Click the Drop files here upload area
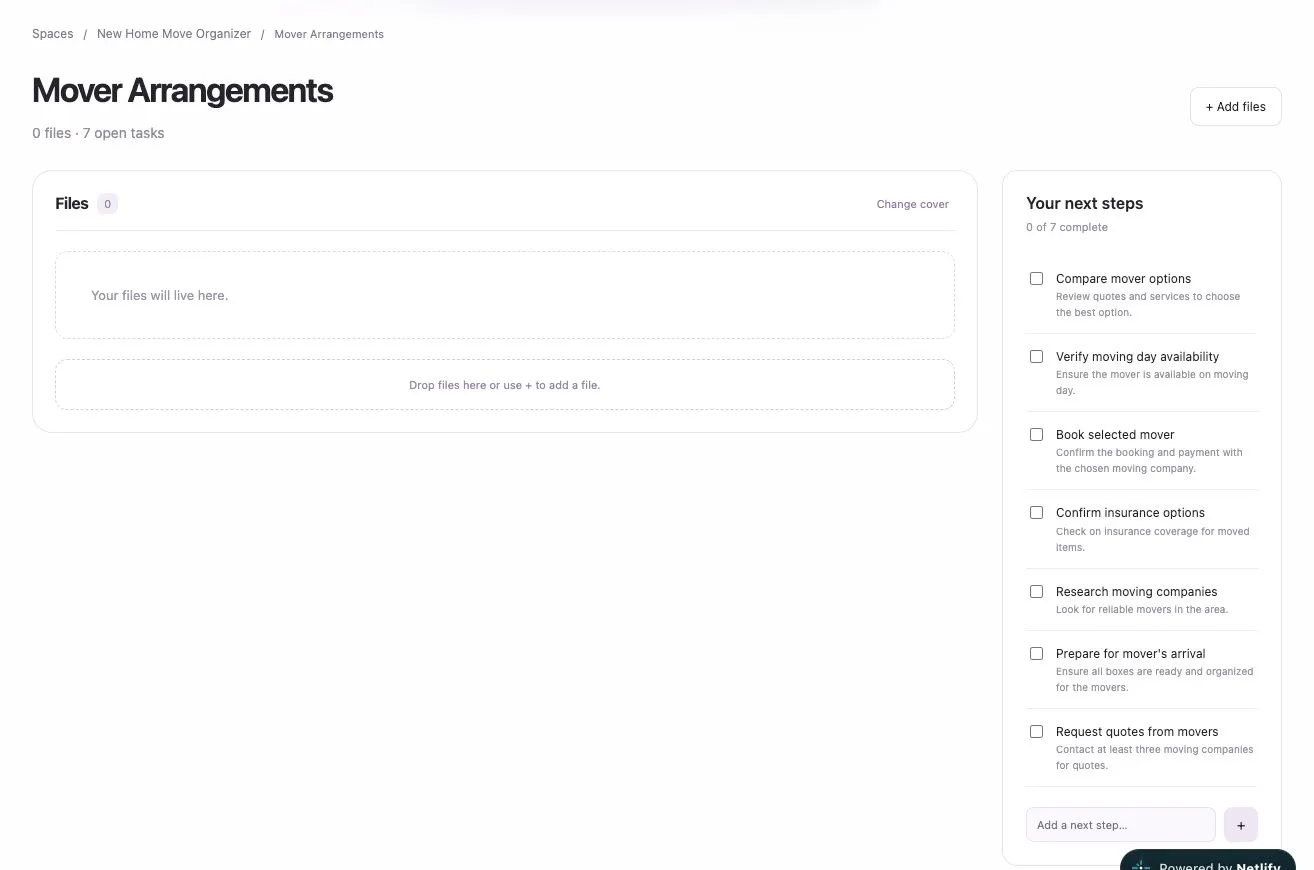1314x870 pixels. click(505, 385)
